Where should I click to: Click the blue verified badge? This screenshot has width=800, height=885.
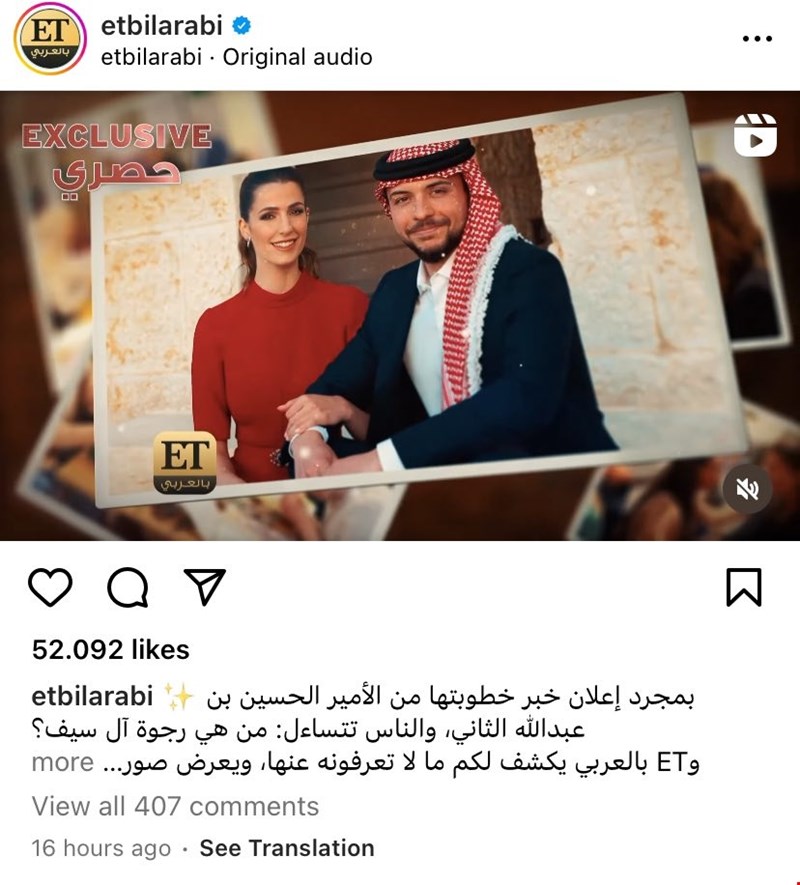coord(242,25)
